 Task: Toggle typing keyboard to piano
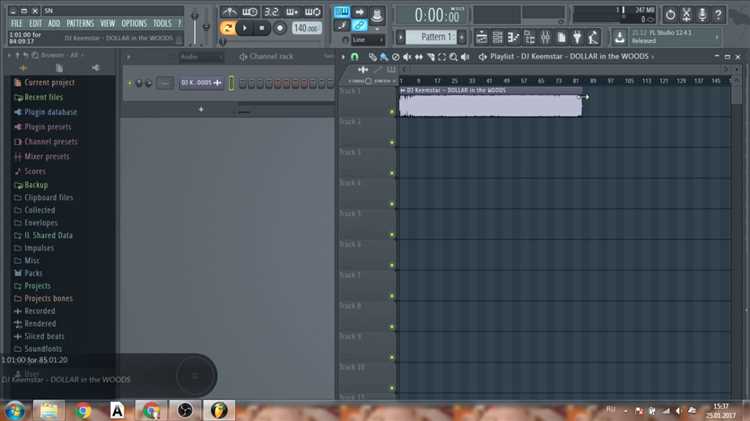342,11
